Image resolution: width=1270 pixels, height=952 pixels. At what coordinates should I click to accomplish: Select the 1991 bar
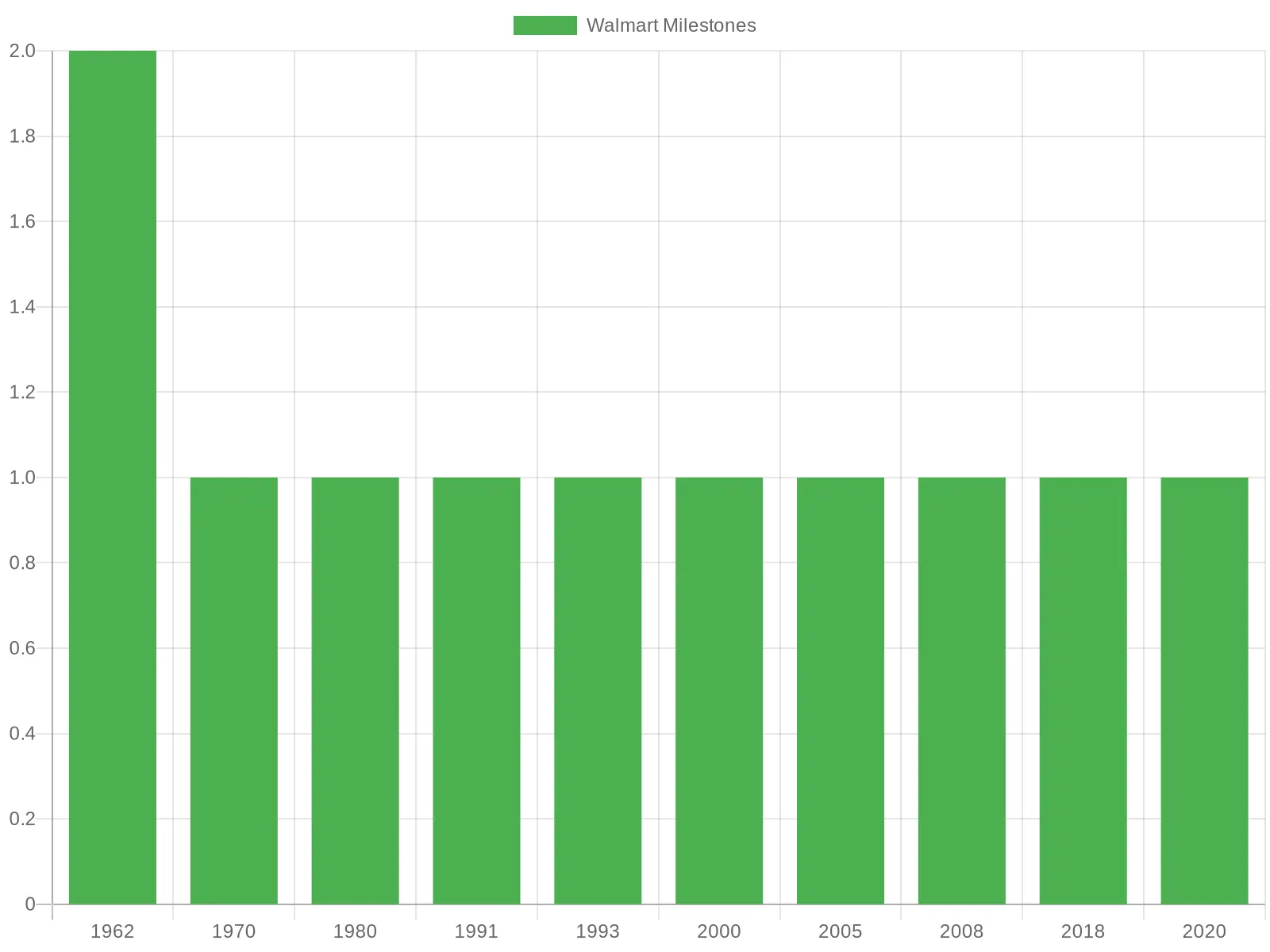[476, 690]
